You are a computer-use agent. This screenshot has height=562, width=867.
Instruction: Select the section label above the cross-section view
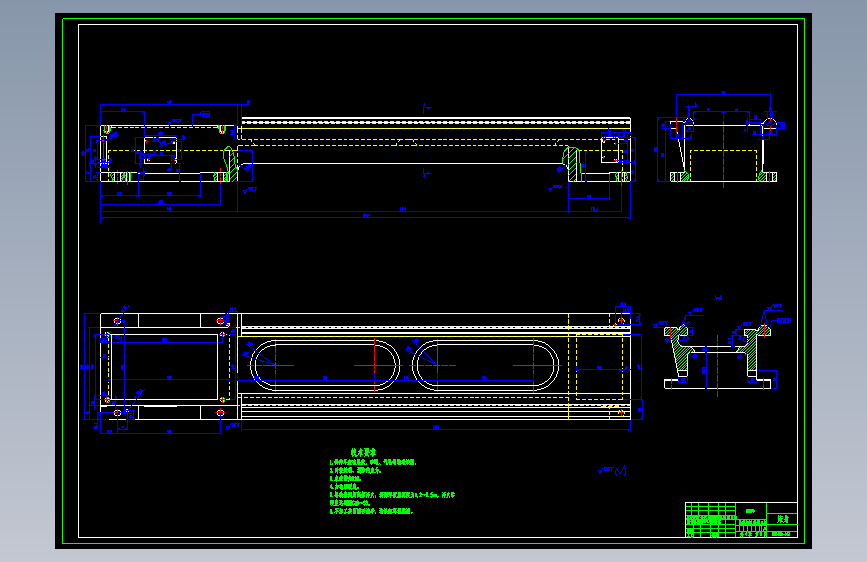tap(718, 298)
